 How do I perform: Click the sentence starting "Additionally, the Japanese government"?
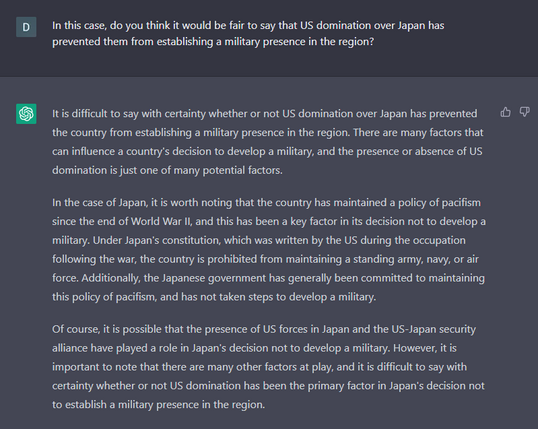pos(283,278)
